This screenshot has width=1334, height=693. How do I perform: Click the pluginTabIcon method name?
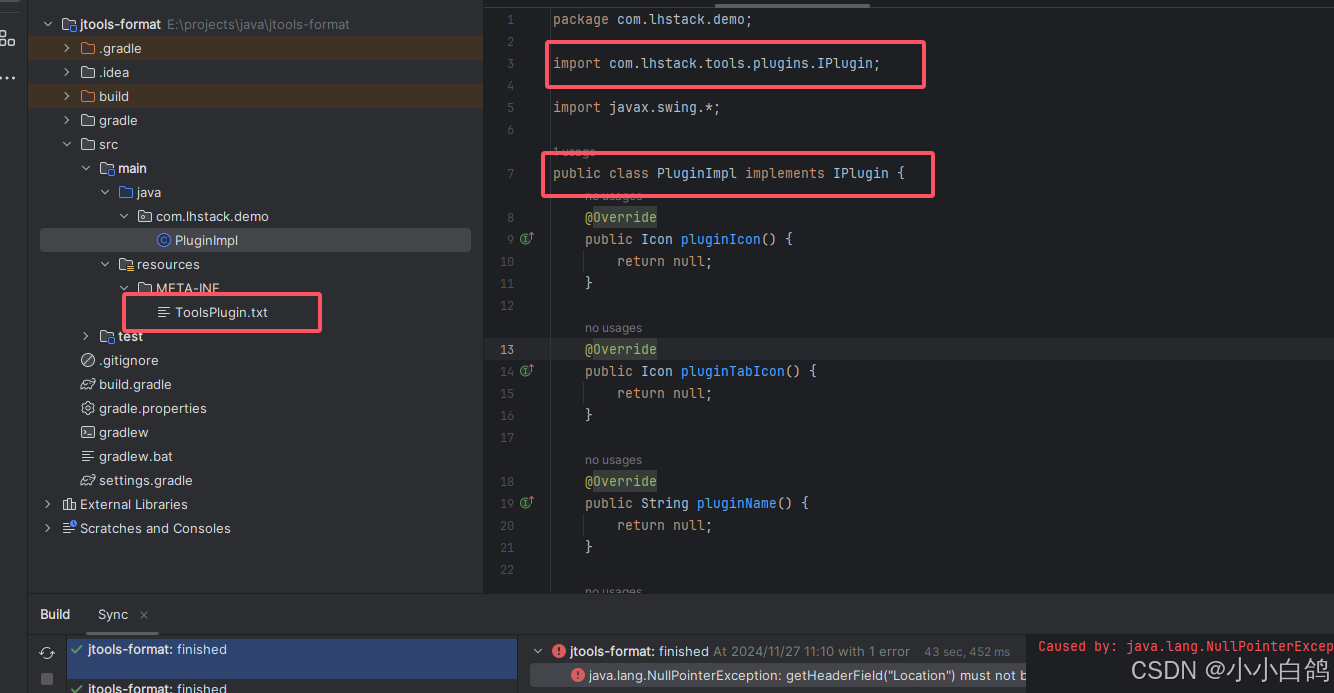click(x=732, y=371)
